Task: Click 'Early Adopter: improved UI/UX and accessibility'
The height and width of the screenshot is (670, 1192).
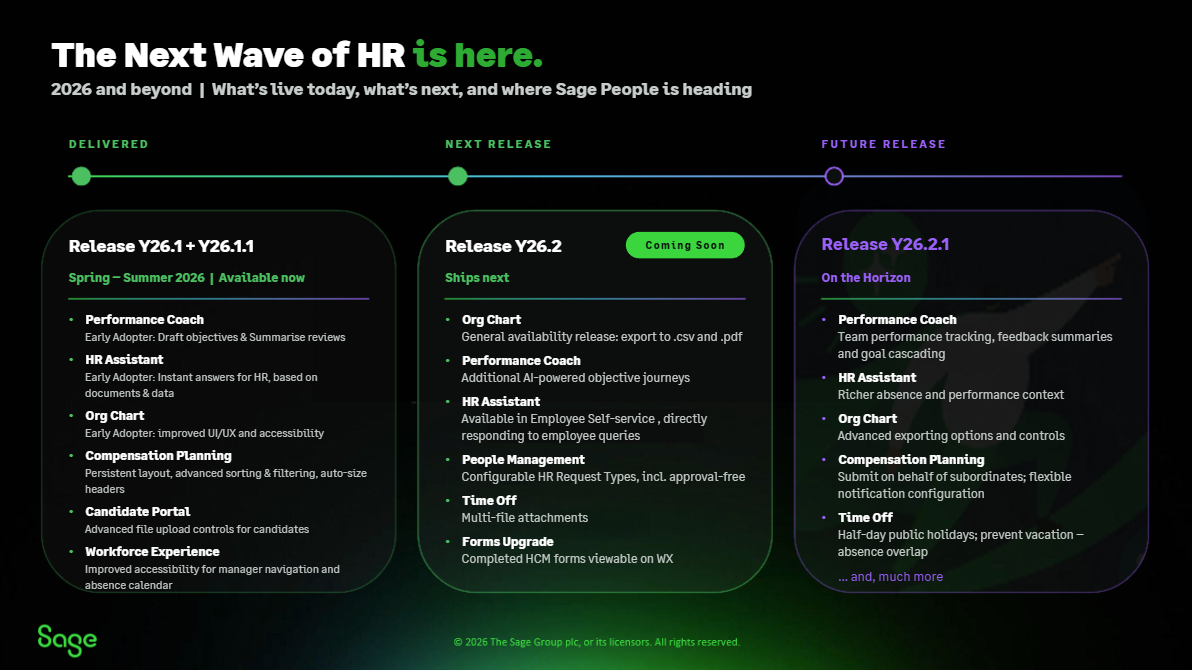Action: click(x=204, y=433)
